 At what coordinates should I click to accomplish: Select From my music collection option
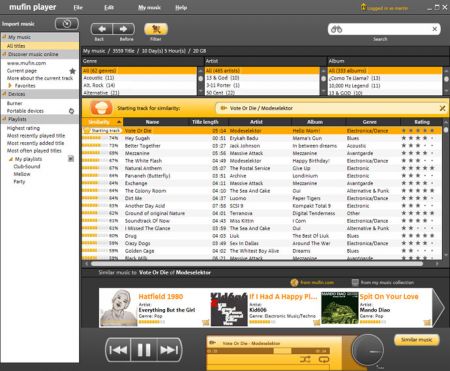383,283
